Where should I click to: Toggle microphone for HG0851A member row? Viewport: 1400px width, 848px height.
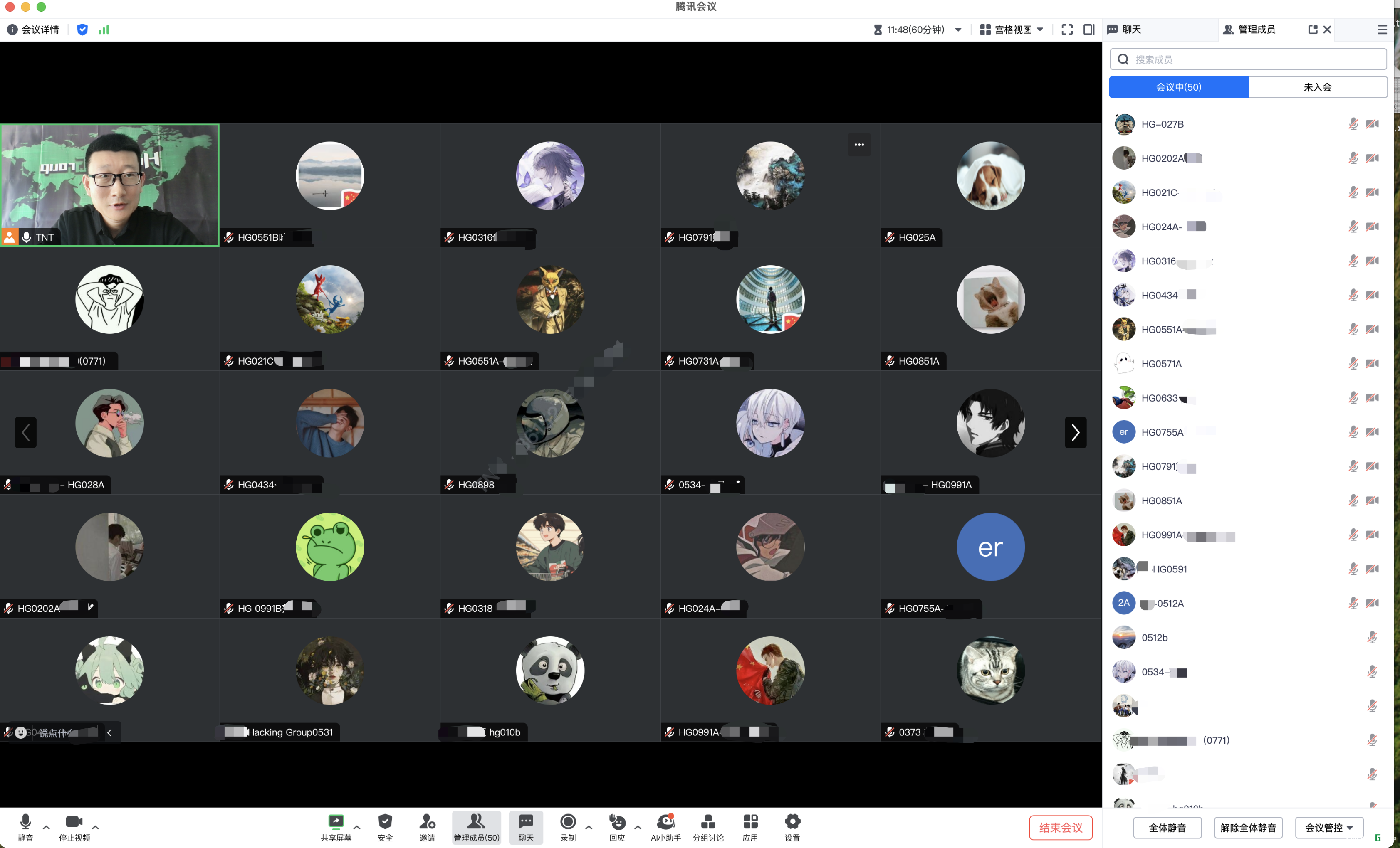(x=1353, y=500)
